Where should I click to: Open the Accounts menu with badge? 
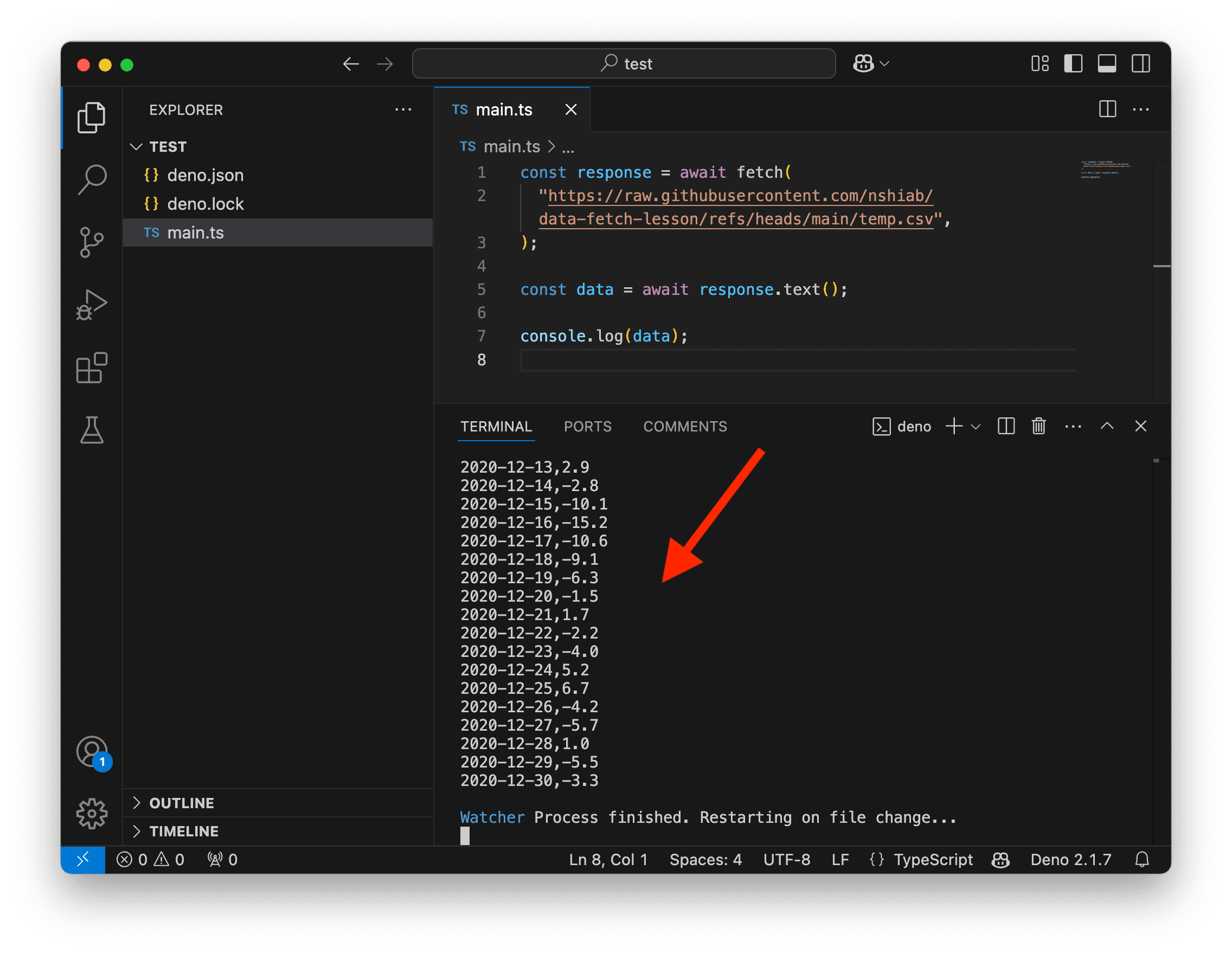coord(93,753)
